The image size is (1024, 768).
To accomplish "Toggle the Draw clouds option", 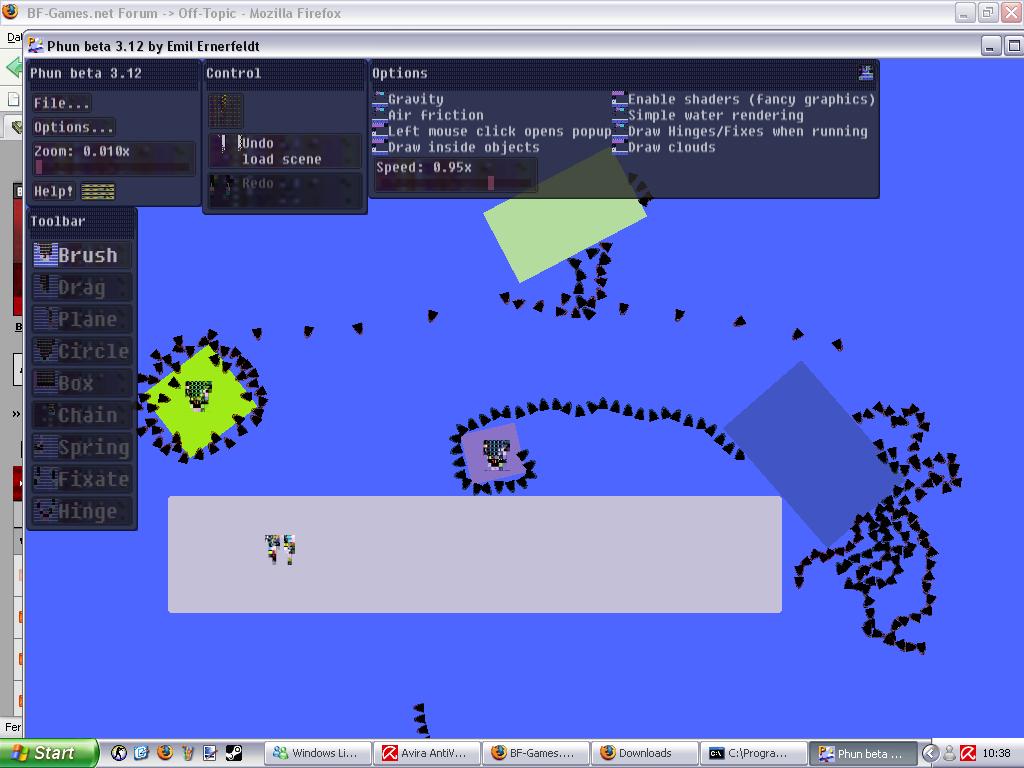I will [664, 147].
